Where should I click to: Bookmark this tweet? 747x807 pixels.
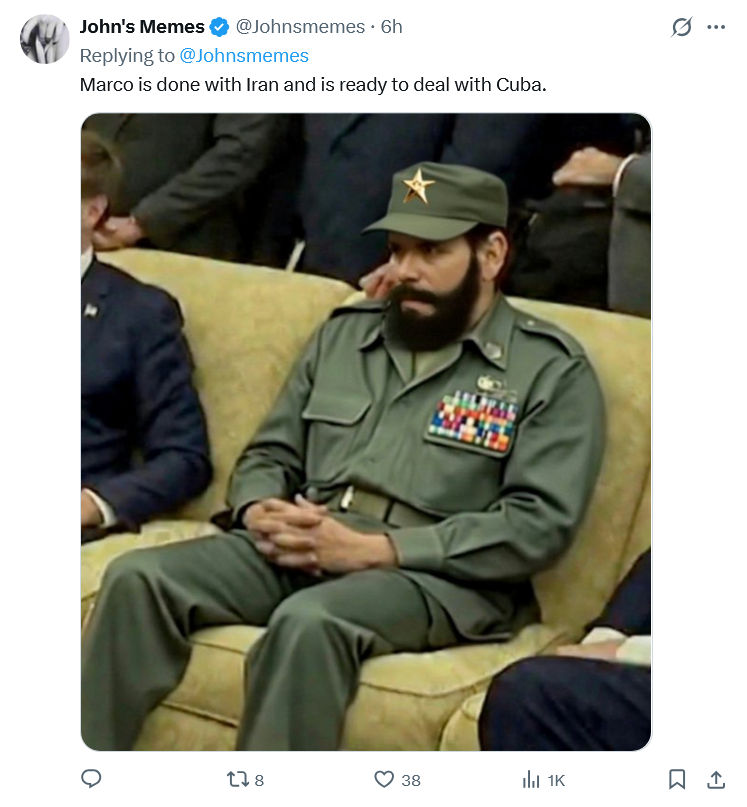coord(677,779)
